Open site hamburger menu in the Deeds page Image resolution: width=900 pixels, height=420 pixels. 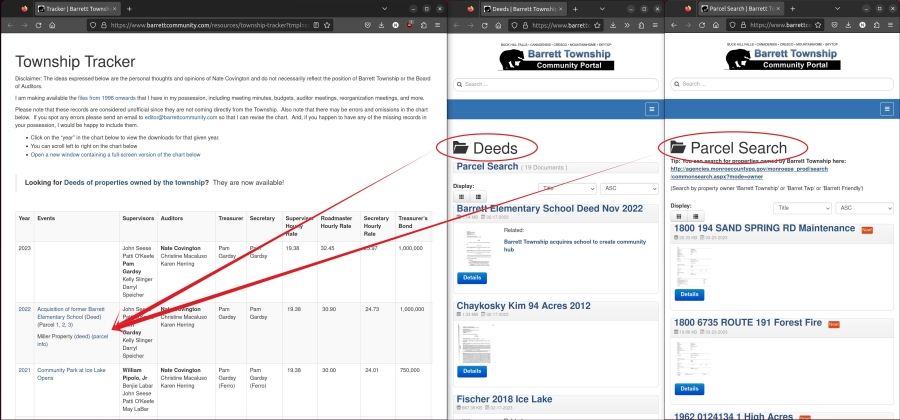(x=651, y=109)
